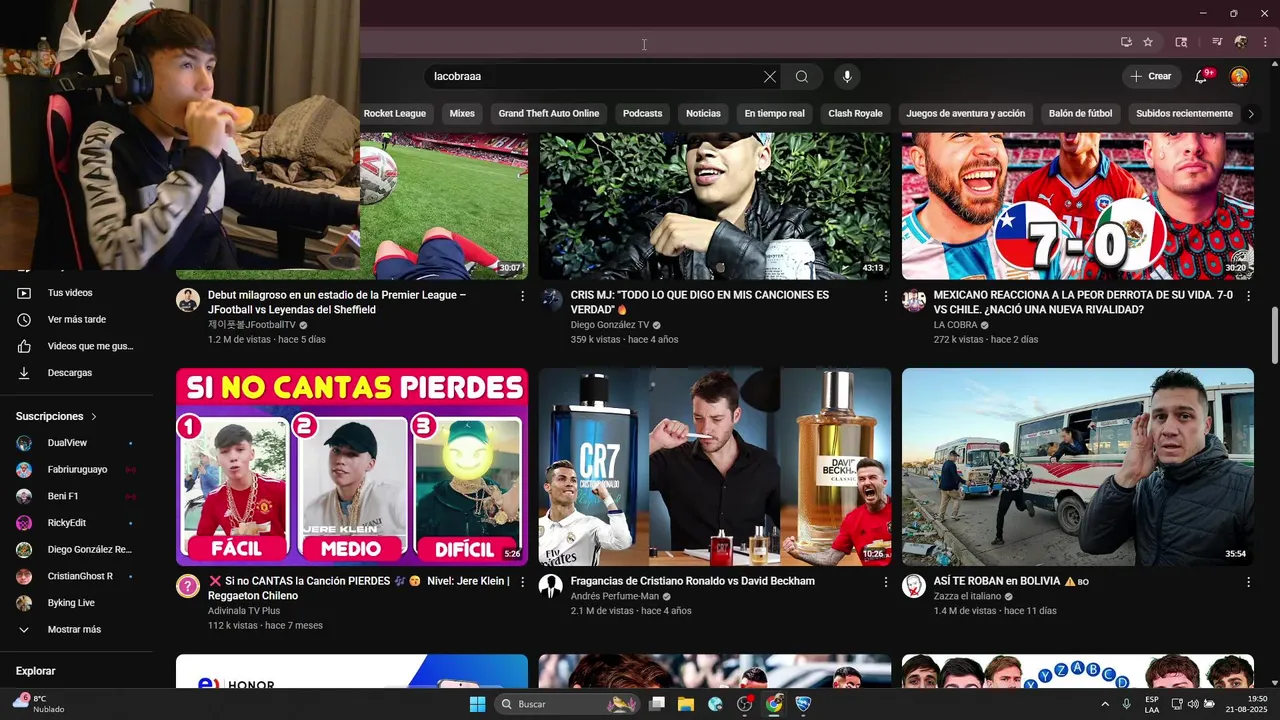Open options for CRIS MJ video

885,296
